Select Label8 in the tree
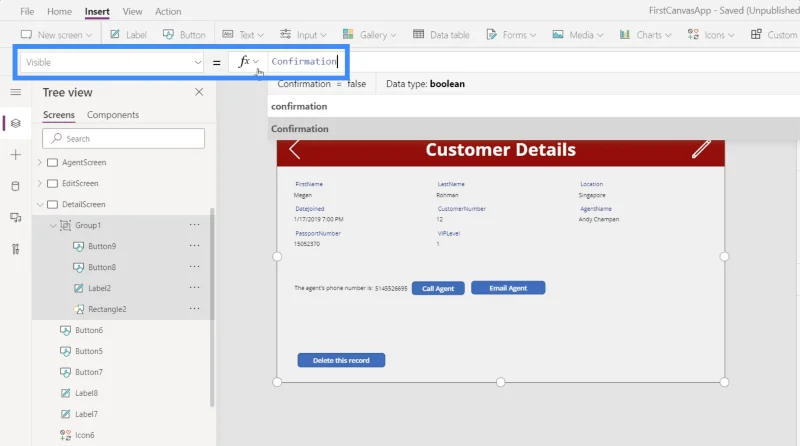The height and width of the screenshot is (446, 800). (86, 393)
